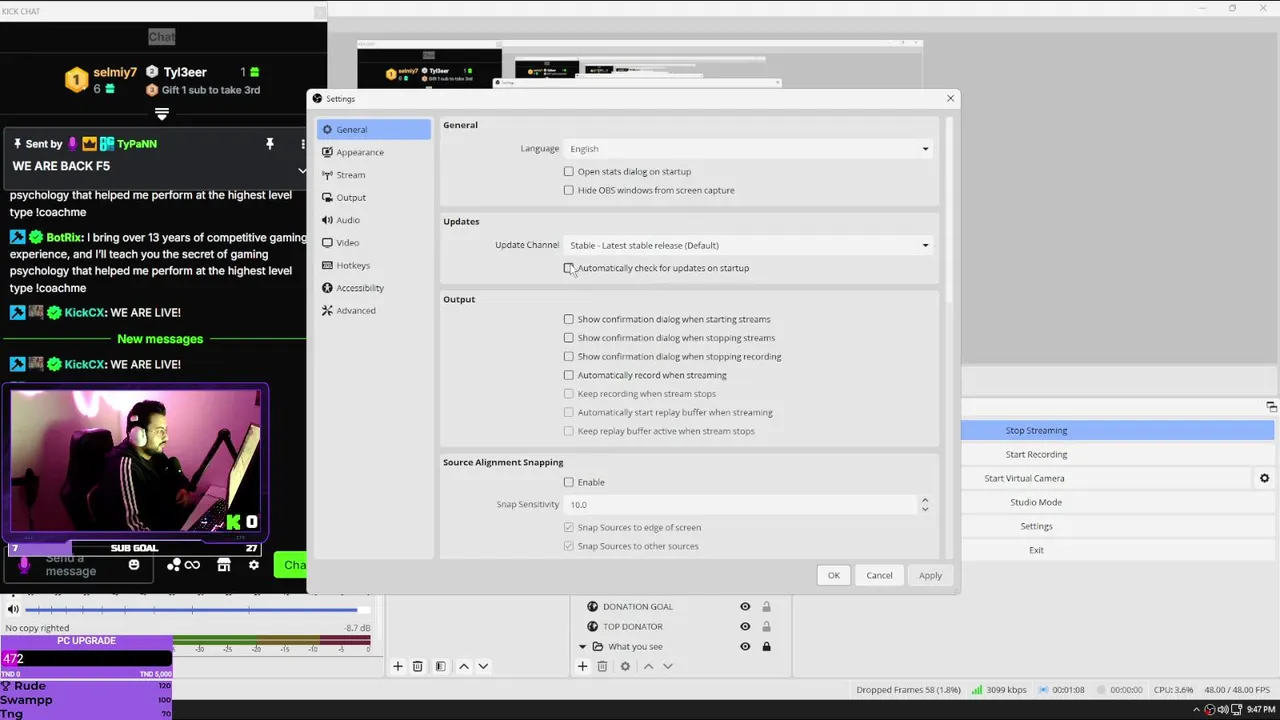1280x720 pixels.
Task: Click the Stop Streaming button
Action: click(1118, 430)
